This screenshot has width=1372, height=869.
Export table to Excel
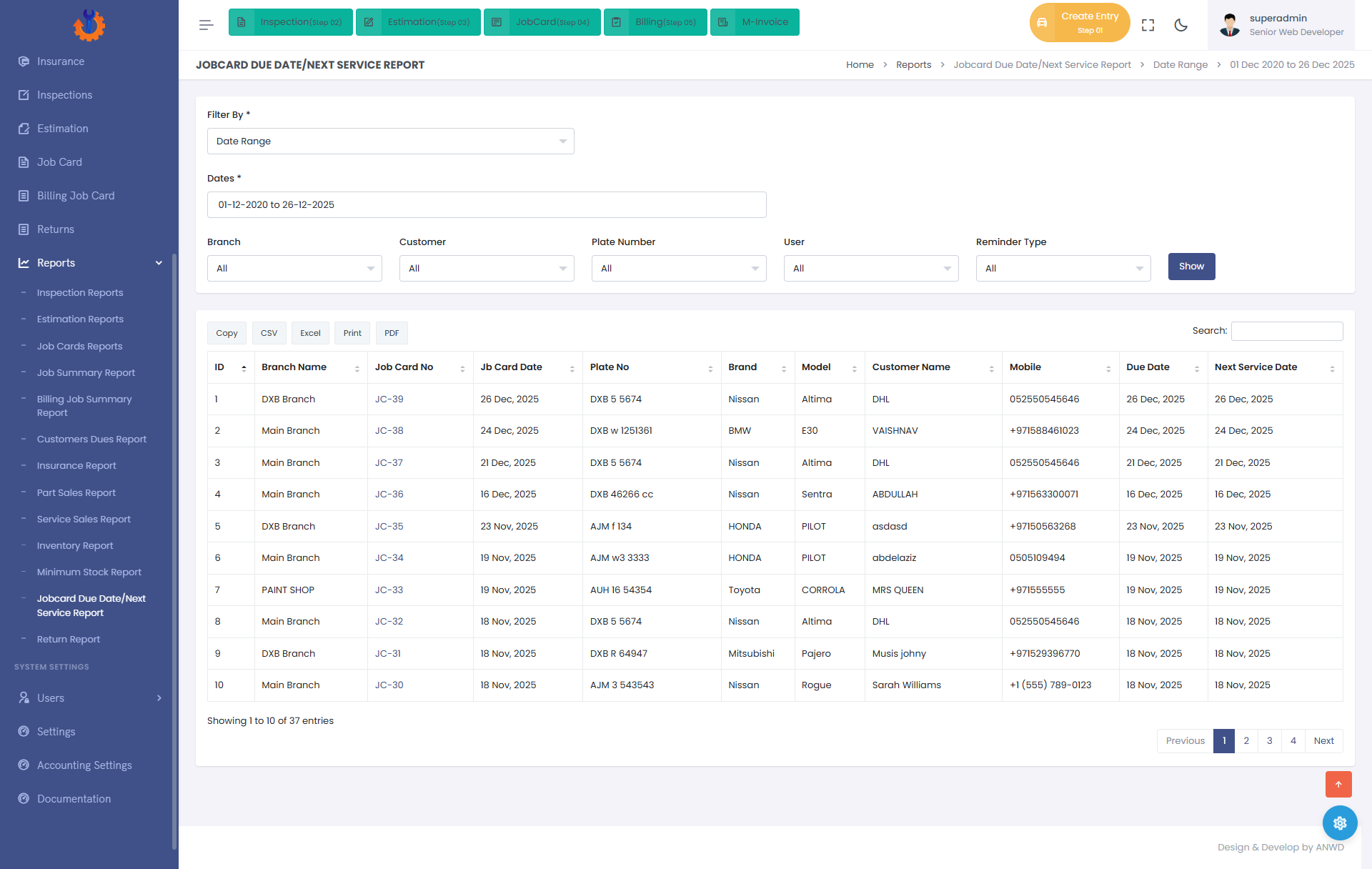310,333
